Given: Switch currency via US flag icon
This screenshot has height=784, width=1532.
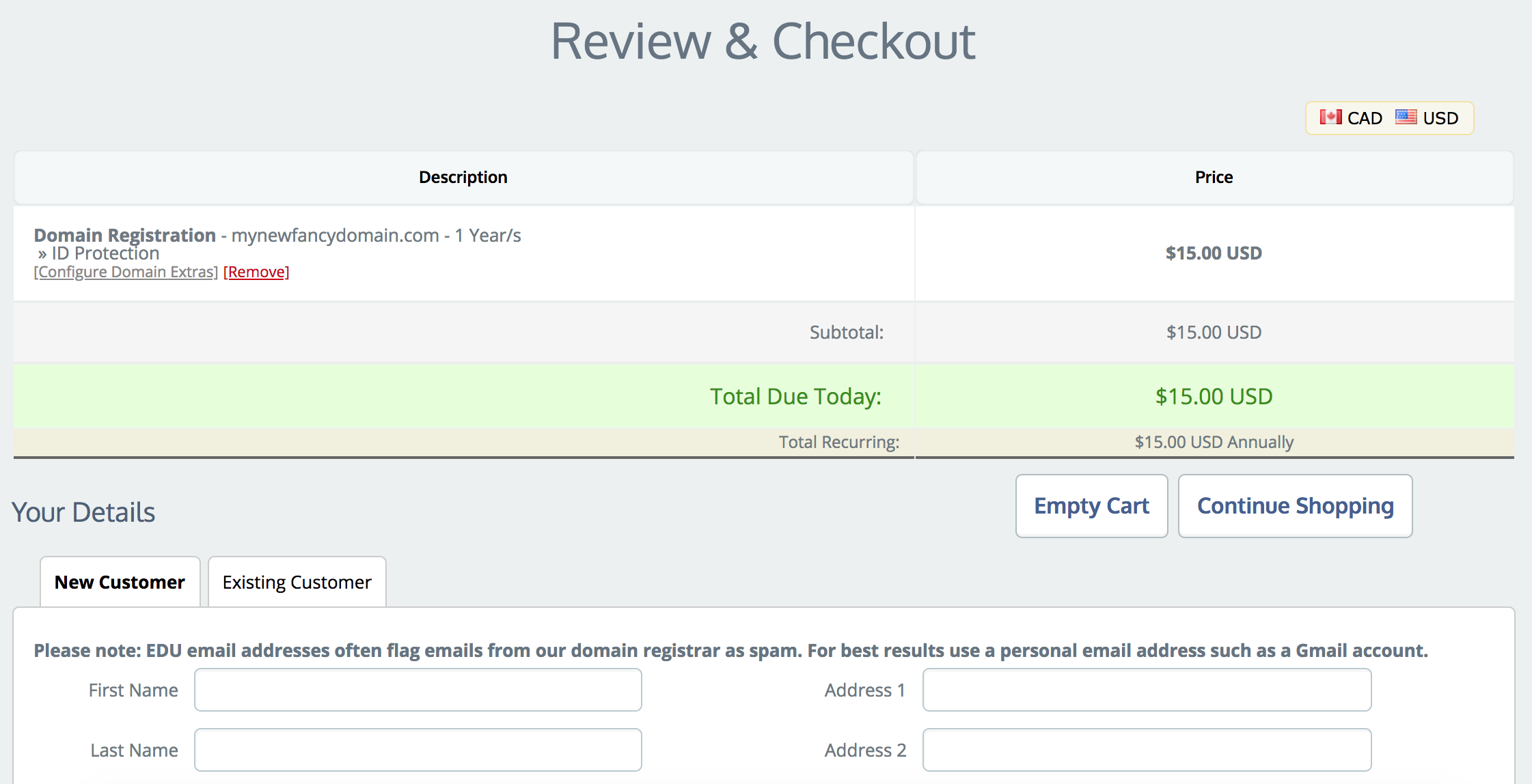Looking at the screenshot, I should (x=1406, y=117).
